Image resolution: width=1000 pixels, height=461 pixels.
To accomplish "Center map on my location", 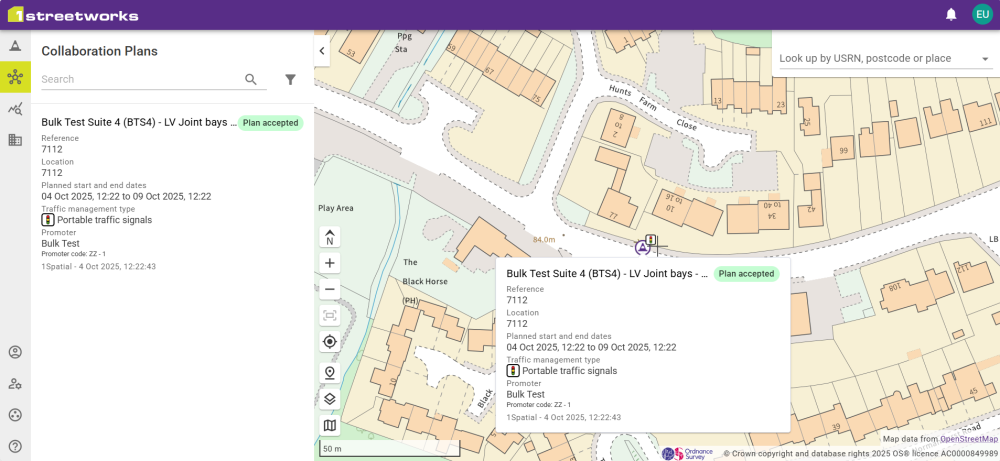I will [330, 342].
